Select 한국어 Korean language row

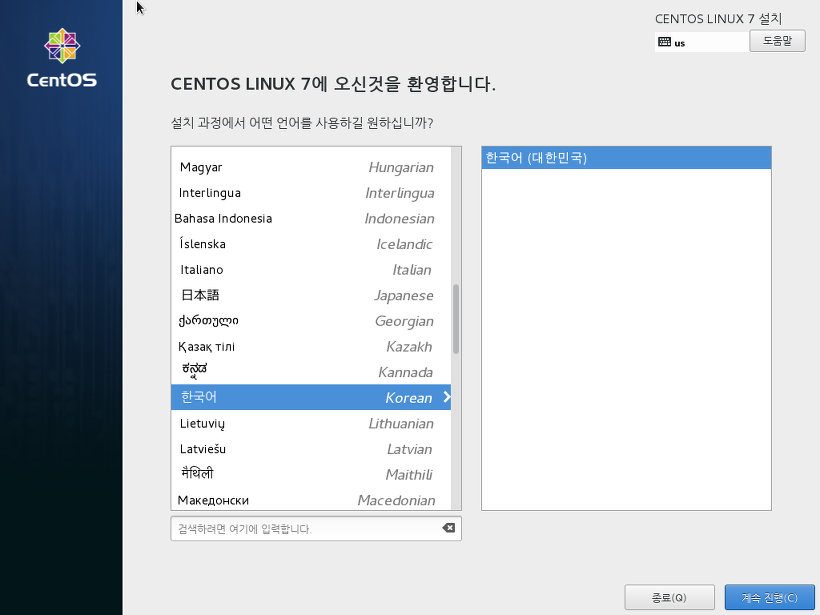click(311, 397)
